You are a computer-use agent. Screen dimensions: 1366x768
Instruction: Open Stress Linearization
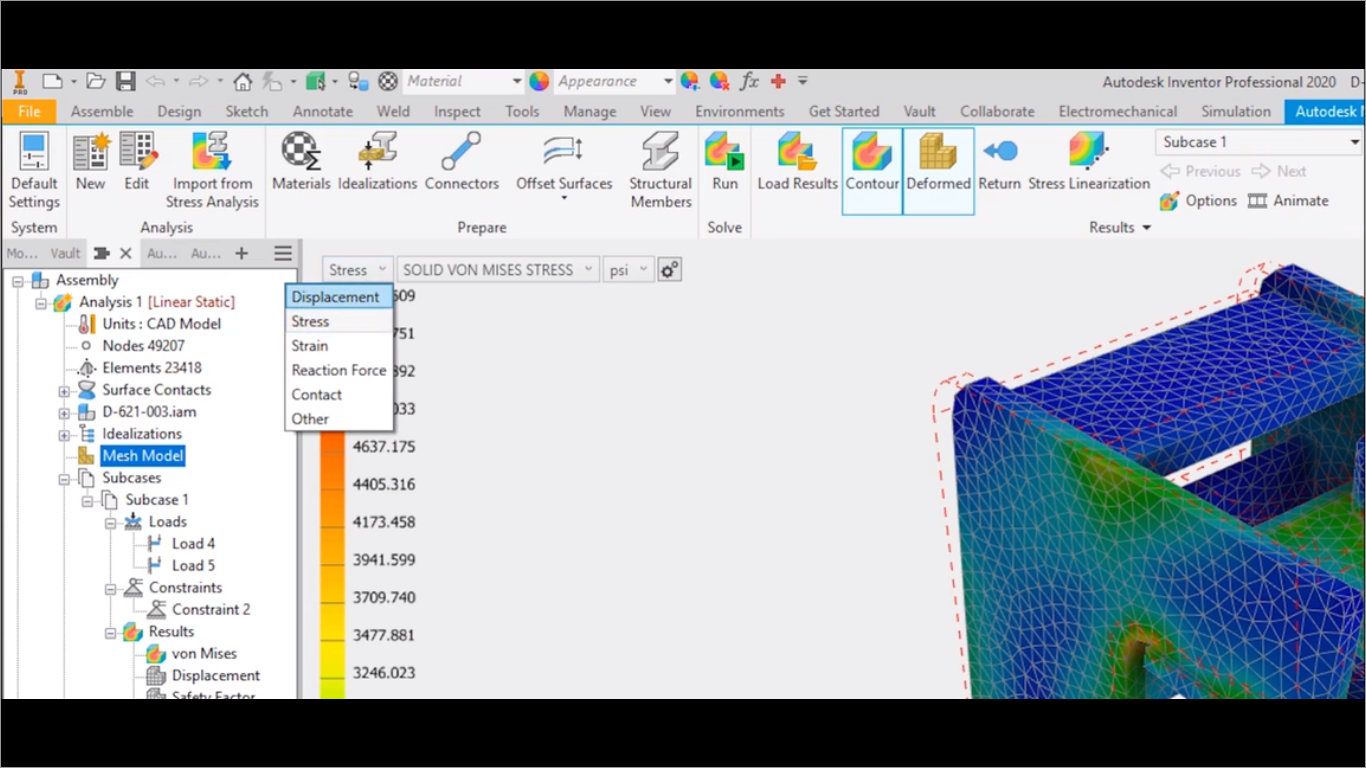click(x=1089, y=161)
